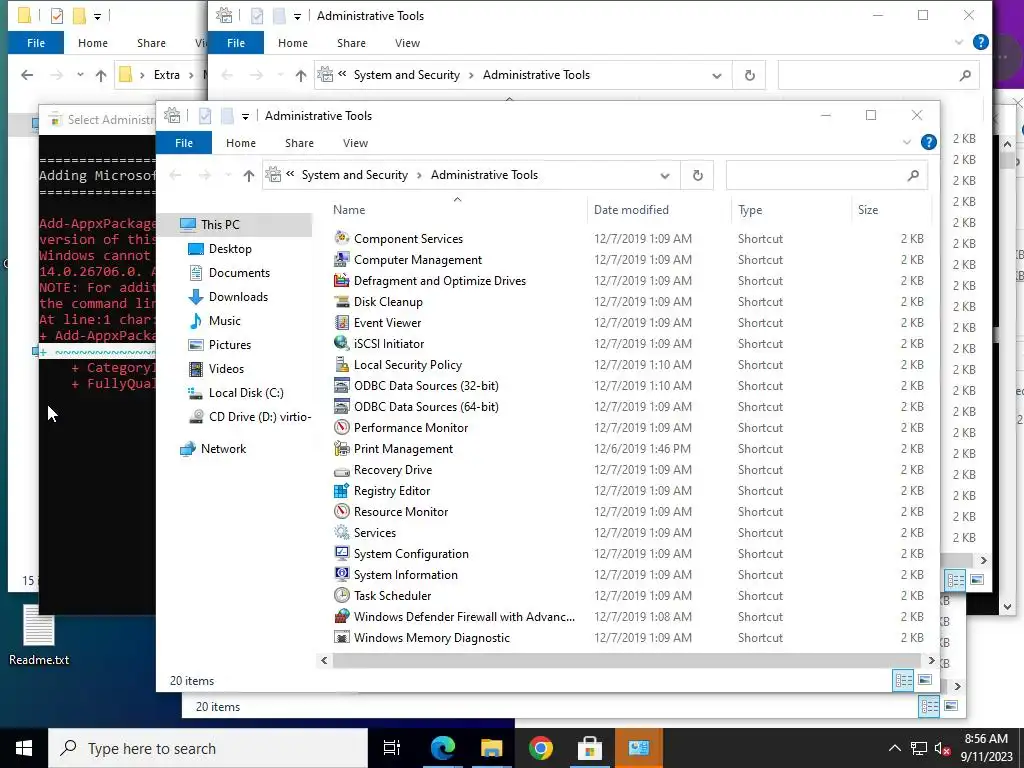Click Help icon in front Administrative Tools window
The image size is (1024, 768).
tap(928, 142)
